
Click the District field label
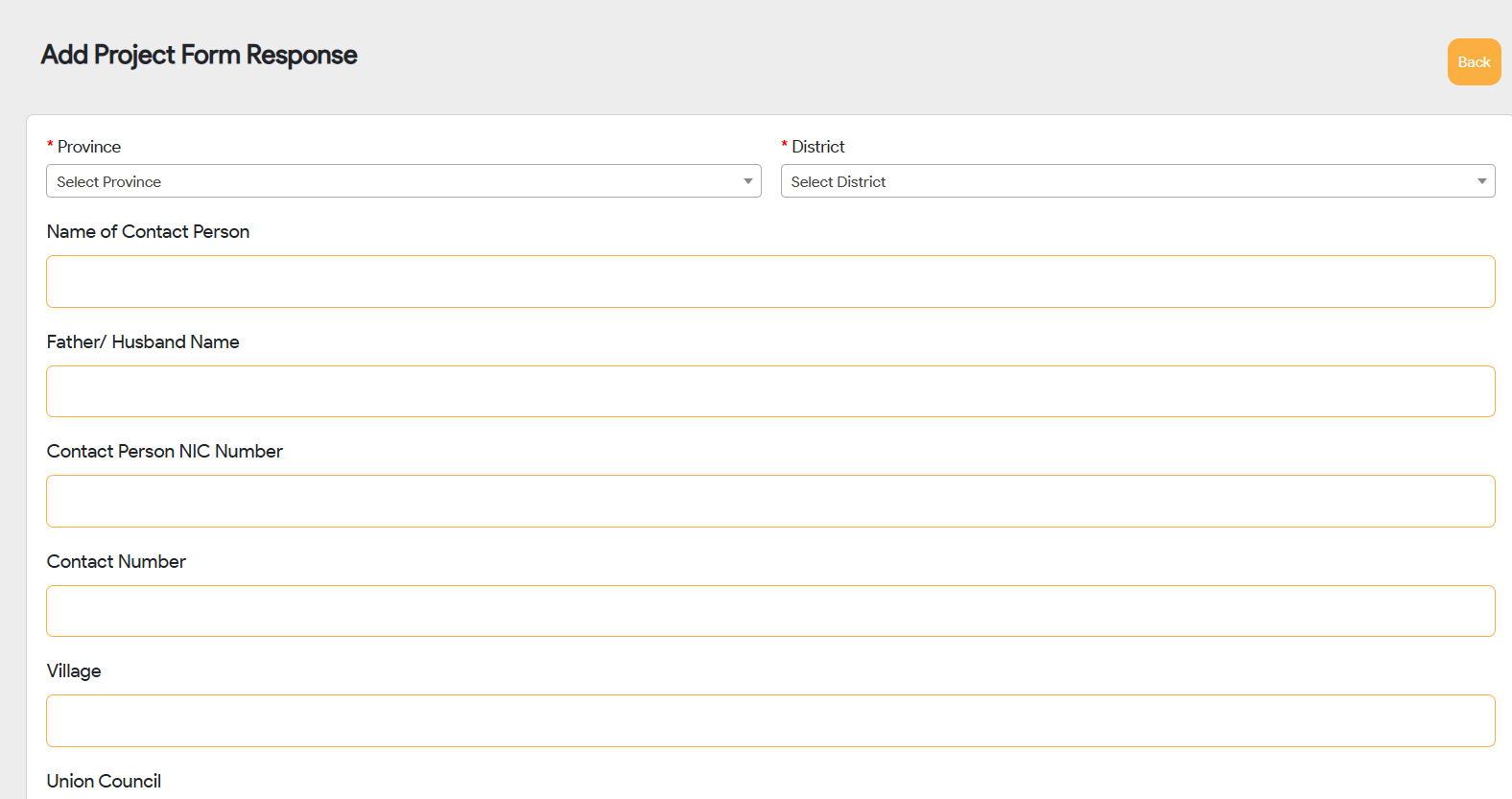[818, 147]
